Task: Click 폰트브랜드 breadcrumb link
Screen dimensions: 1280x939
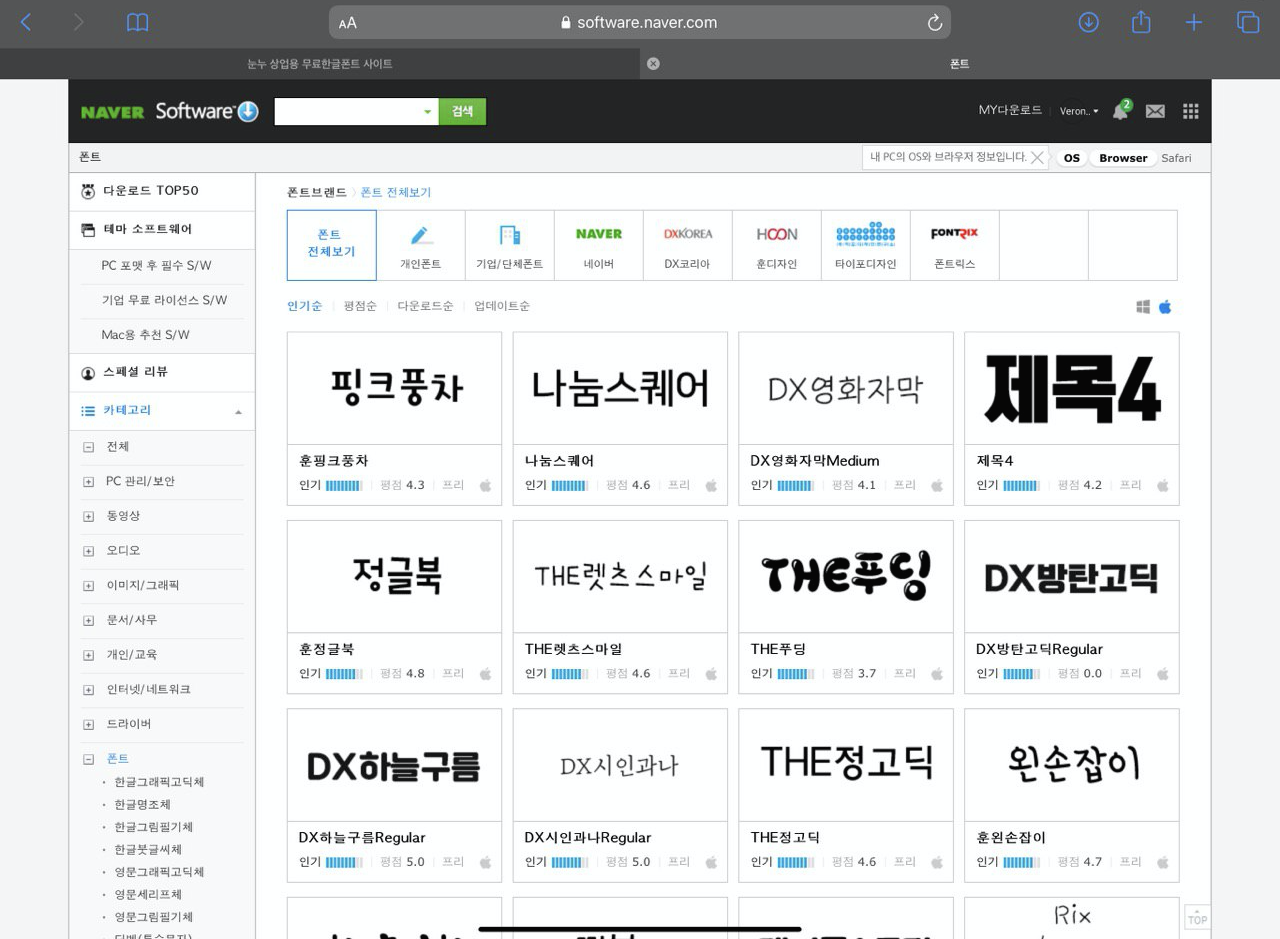Action: (x=317, y=192)
